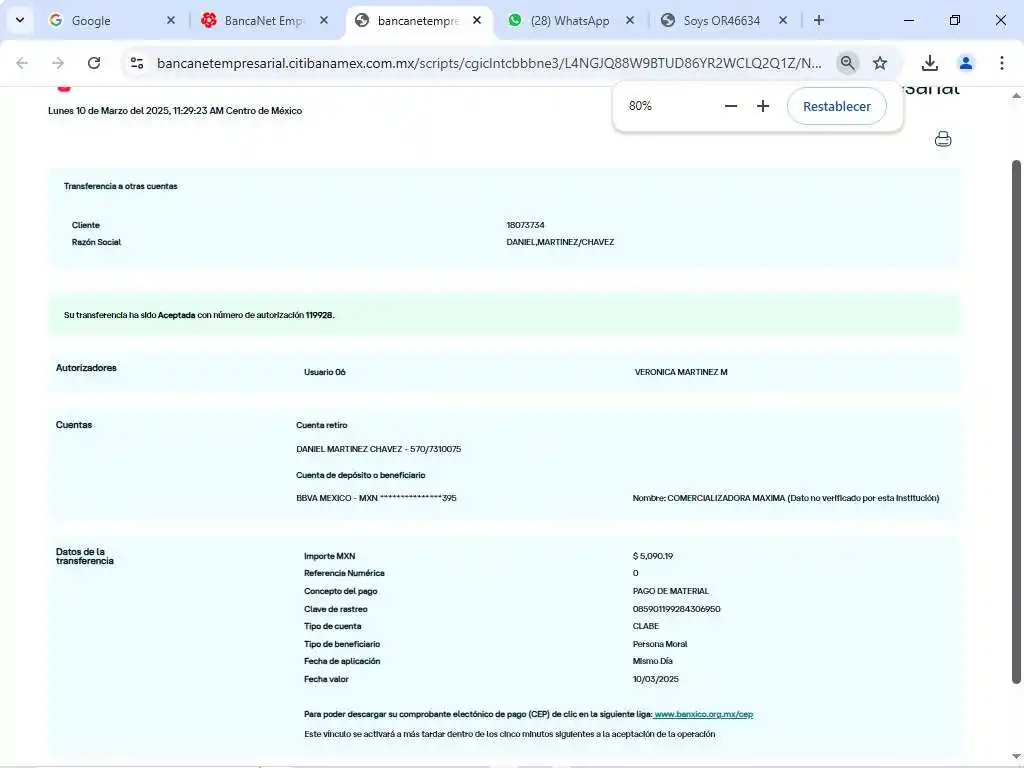The image size is (1024, 768).
Task: Reload the page with the refresh icon
Action: (94, 63)
